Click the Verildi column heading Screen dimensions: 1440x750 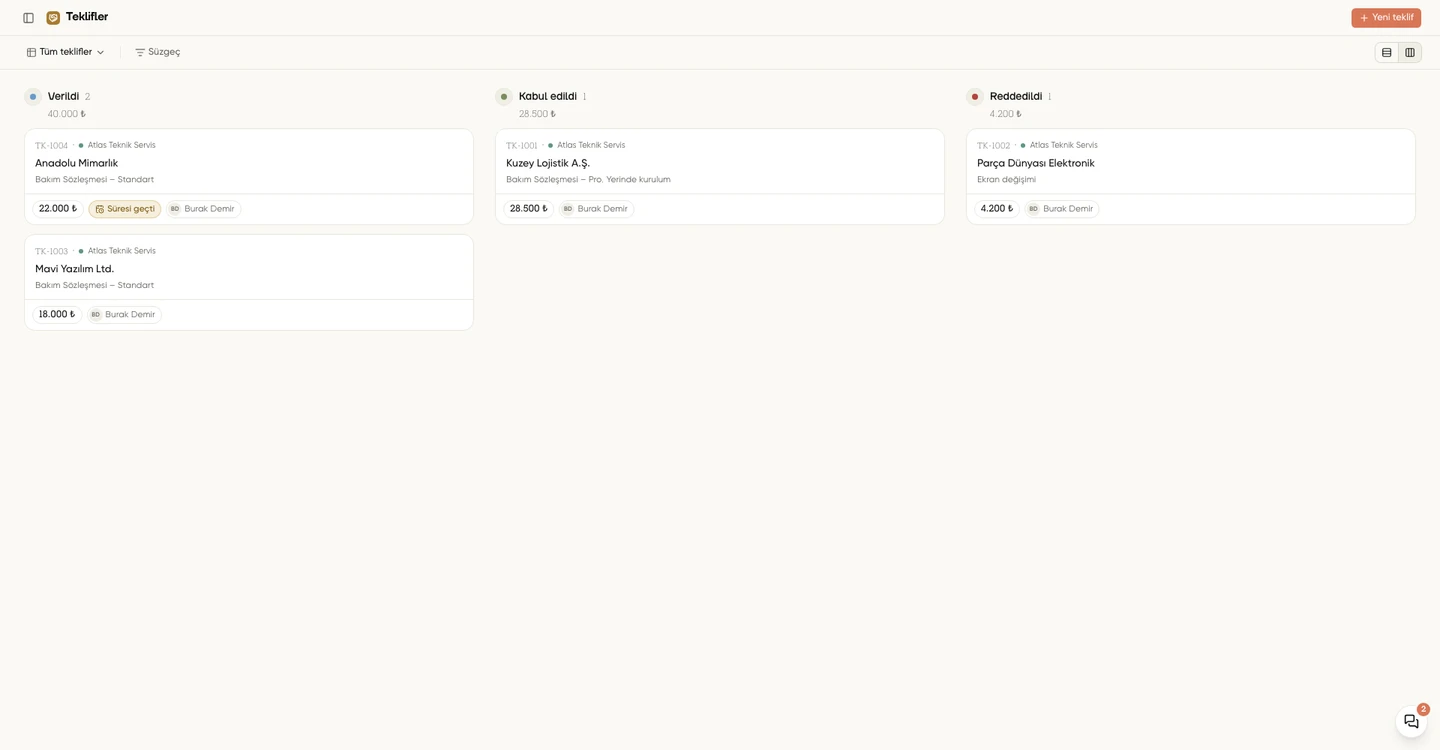click(x=63, y=97)
